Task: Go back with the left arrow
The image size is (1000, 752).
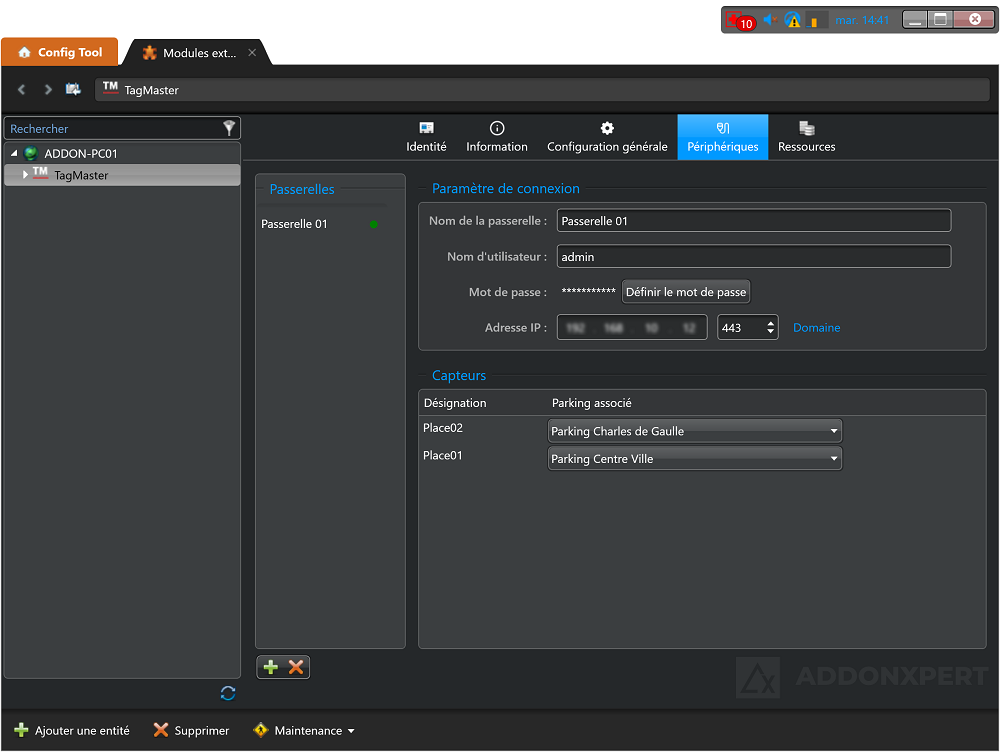Action: click(x=22, y=90)
